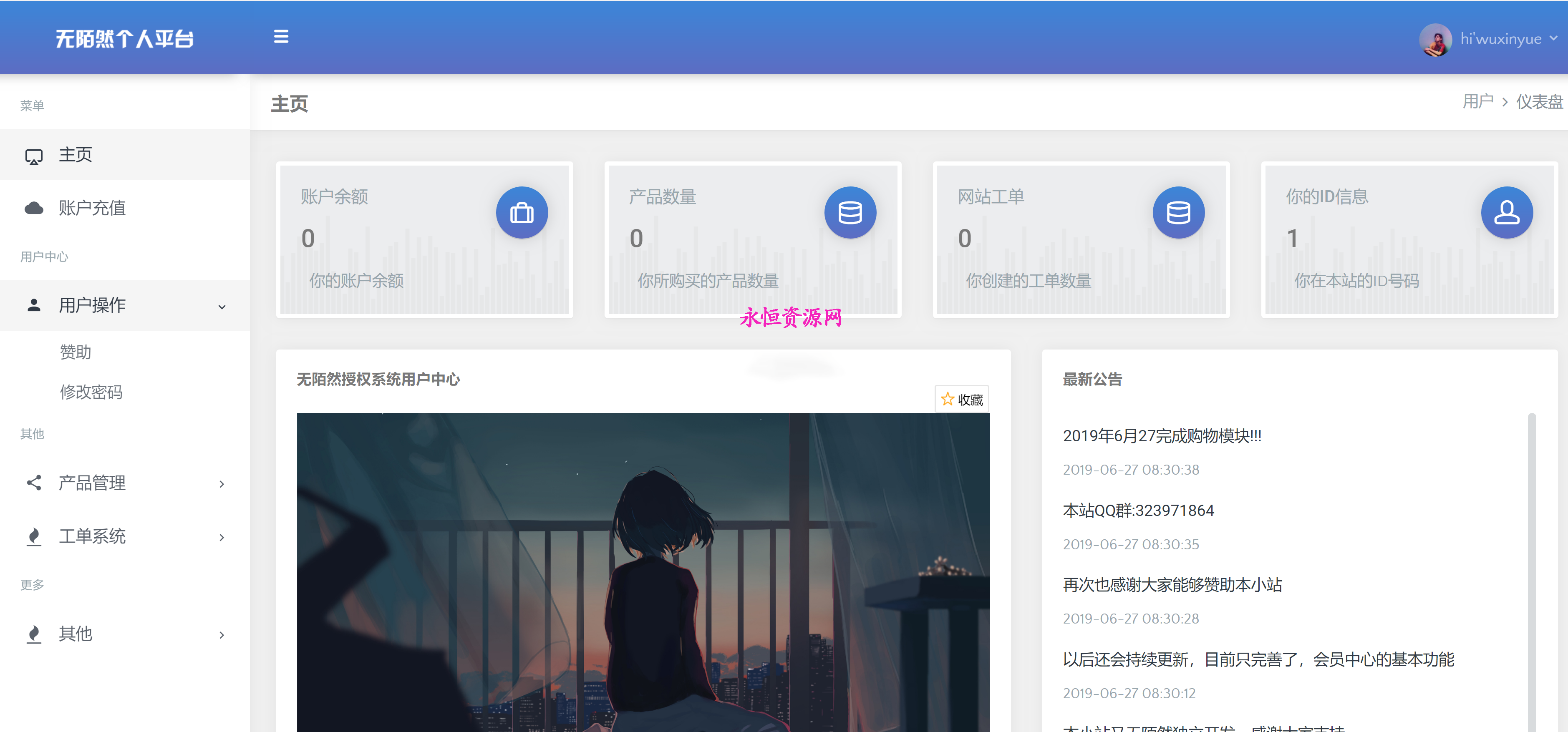Expand the 工单系统 menu
The width and height of the screenshot is (1568, 732).
tap(125, 536)
